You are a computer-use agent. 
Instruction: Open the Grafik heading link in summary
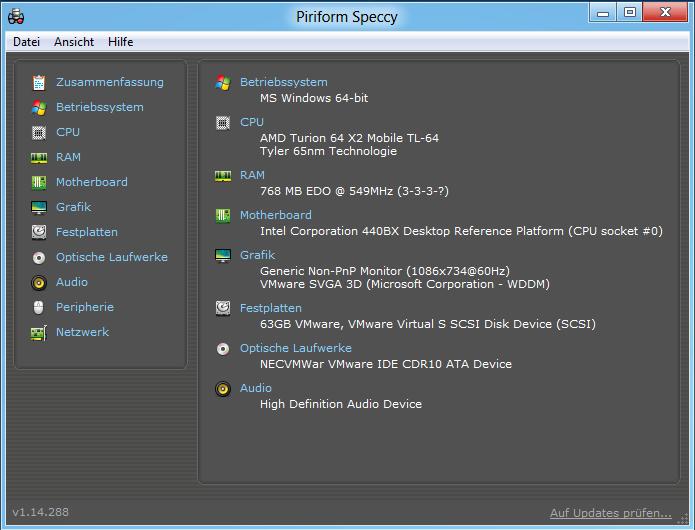pos(258,255)
